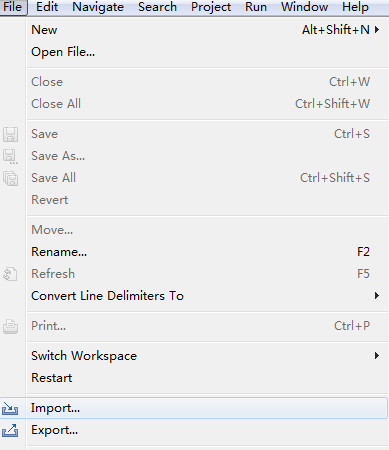This screenshot has height=450, width=389.
Task: Open the Navigate menu
Action: point(98,7)
